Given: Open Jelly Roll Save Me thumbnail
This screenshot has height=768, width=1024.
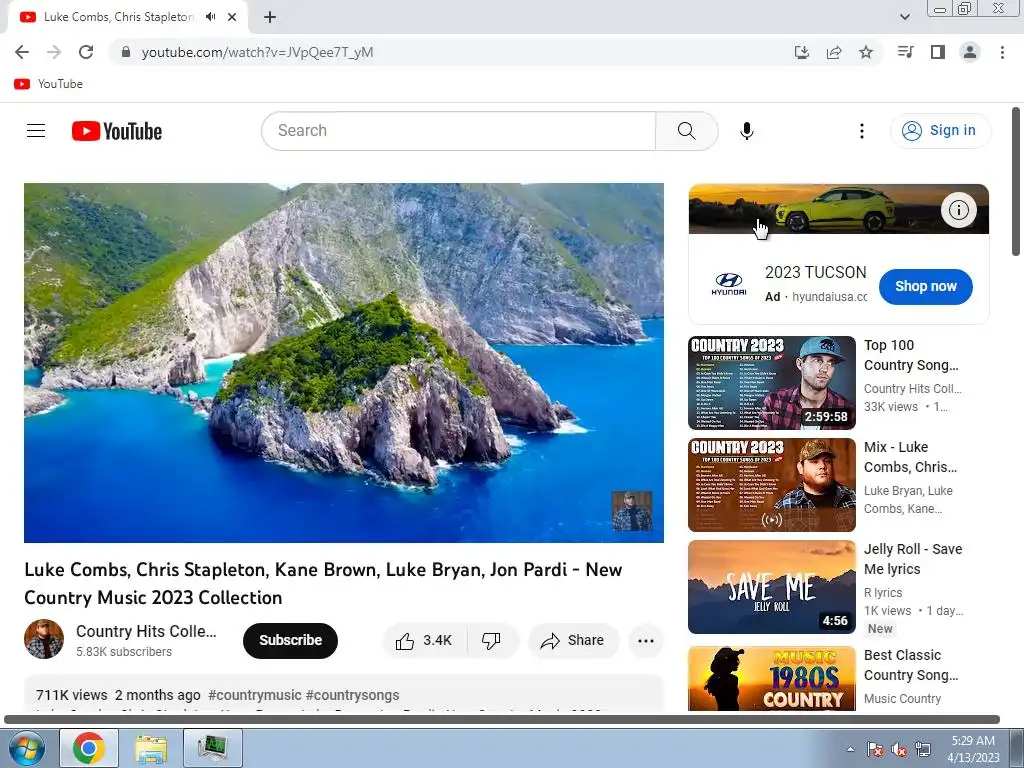Looking at the screenshot, I should 771,586.
